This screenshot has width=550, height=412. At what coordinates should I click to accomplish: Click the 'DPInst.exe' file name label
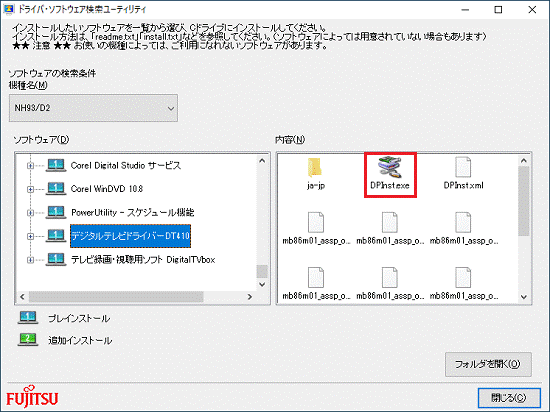pos(390,185)
